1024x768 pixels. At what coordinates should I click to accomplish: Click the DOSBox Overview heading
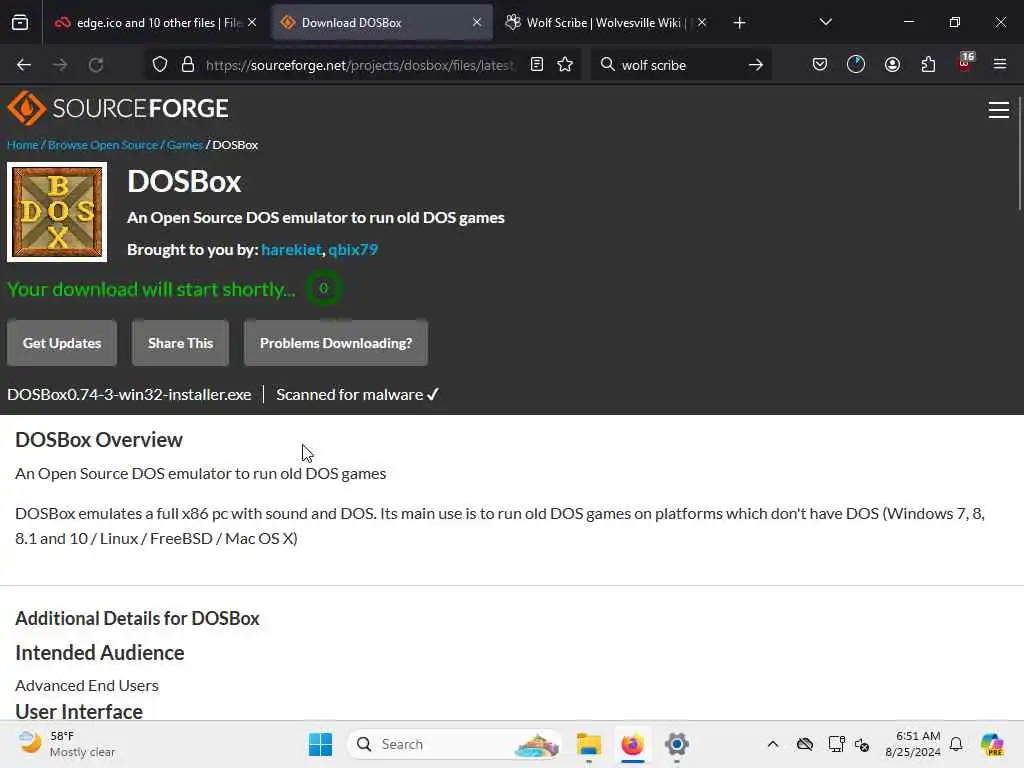click(99, 440)
